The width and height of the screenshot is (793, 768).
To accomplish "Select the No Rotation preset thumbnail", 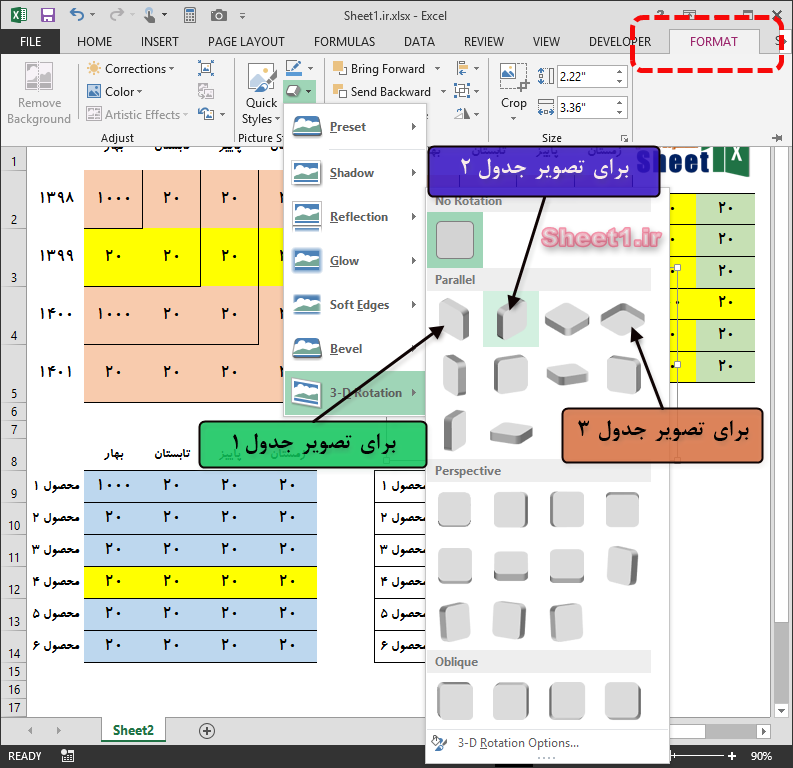I will [x=455, y=240].
